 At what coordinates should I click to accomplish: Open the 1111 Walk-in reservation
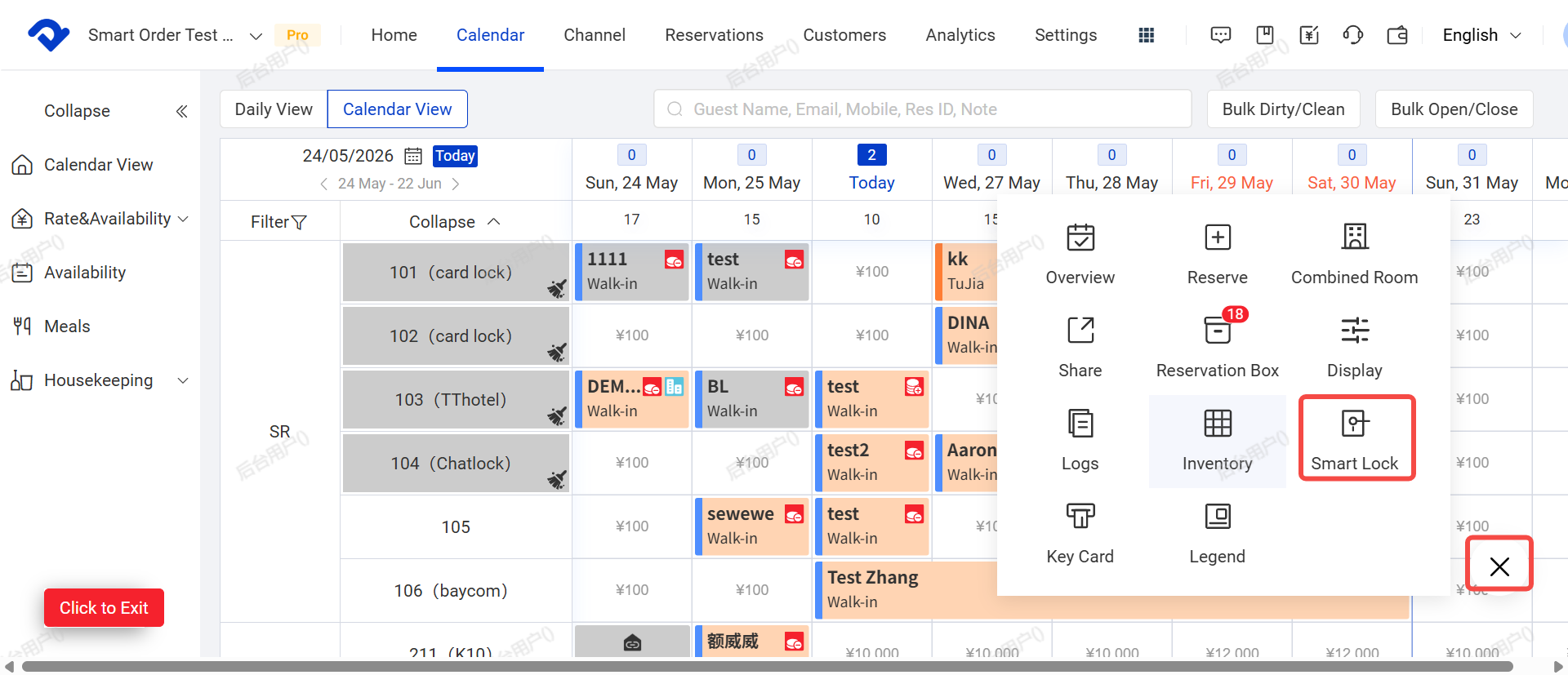[x=632, y=272]
